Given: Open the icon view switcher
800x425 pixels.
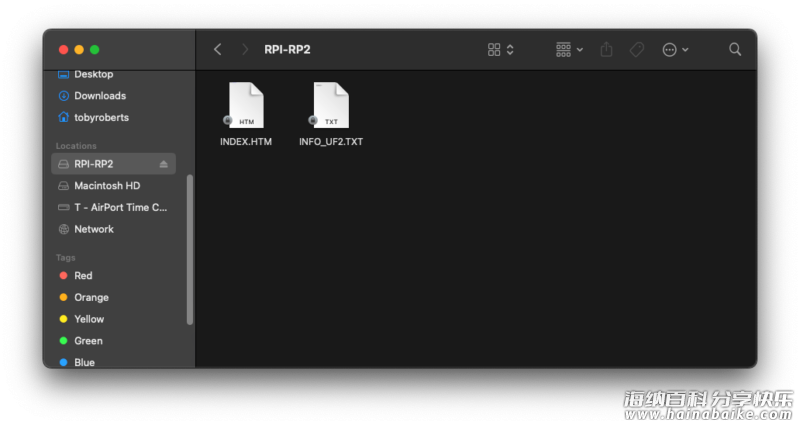Looking at the screenshot, I should [x=501, y=49].
